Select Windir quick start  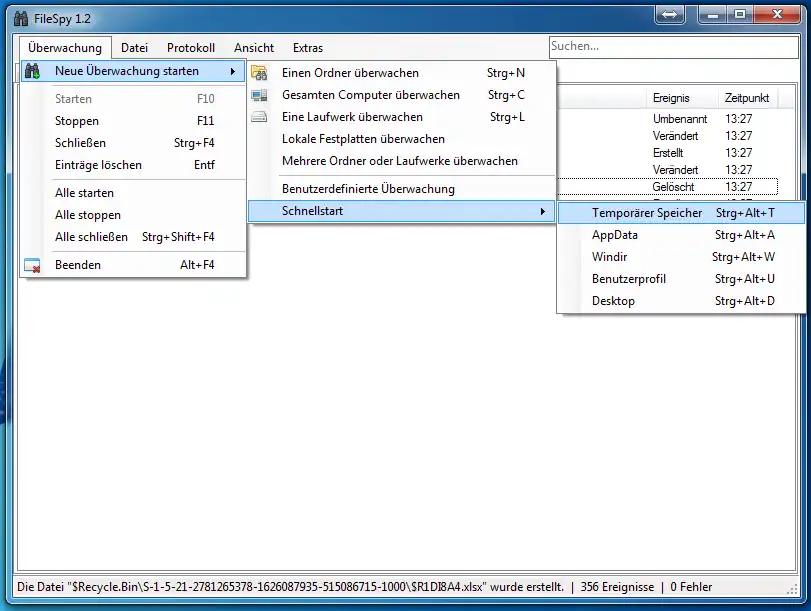coord(681,257)
